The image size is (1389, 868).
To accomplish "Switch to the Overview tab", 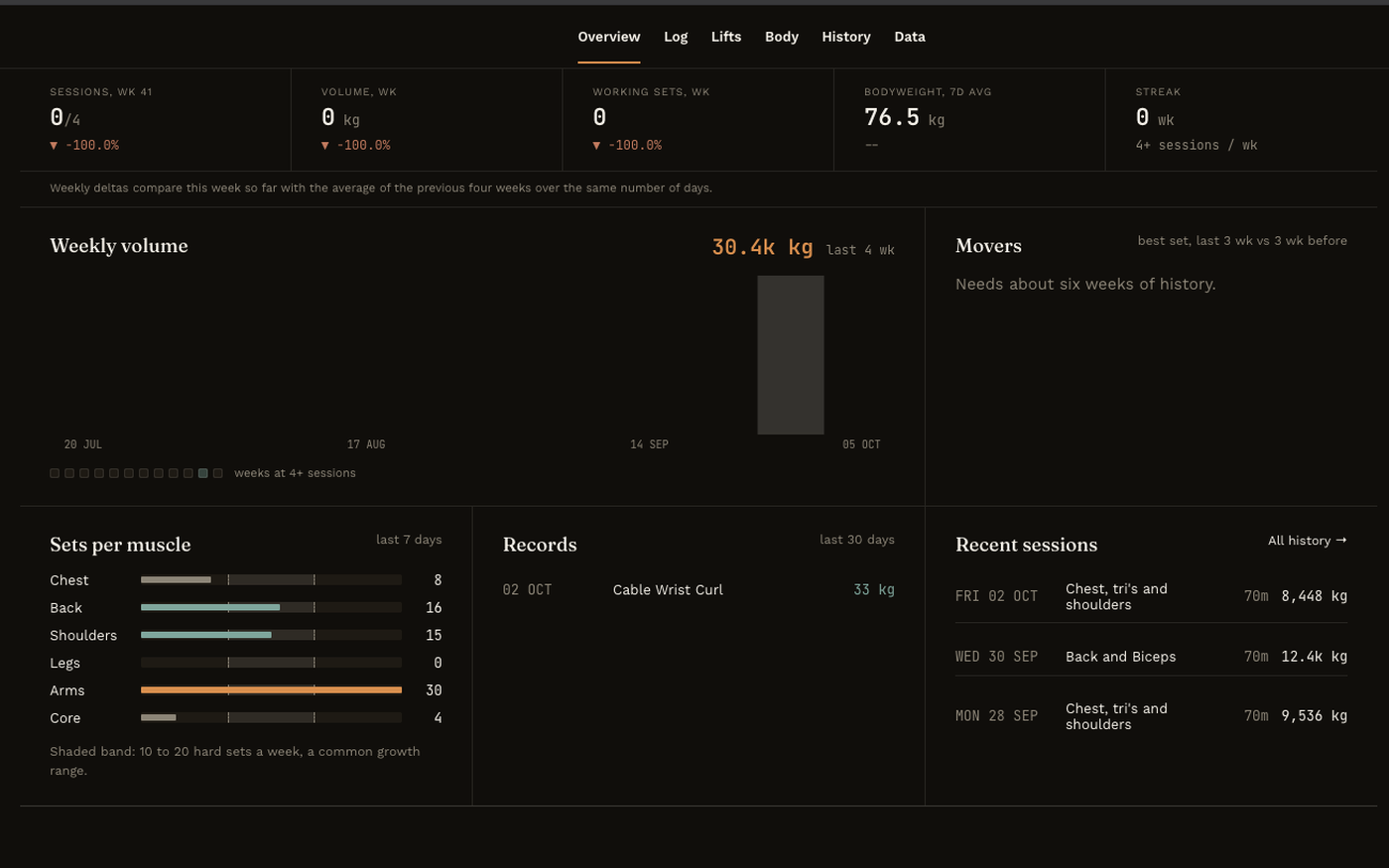I will coord(609,37).
